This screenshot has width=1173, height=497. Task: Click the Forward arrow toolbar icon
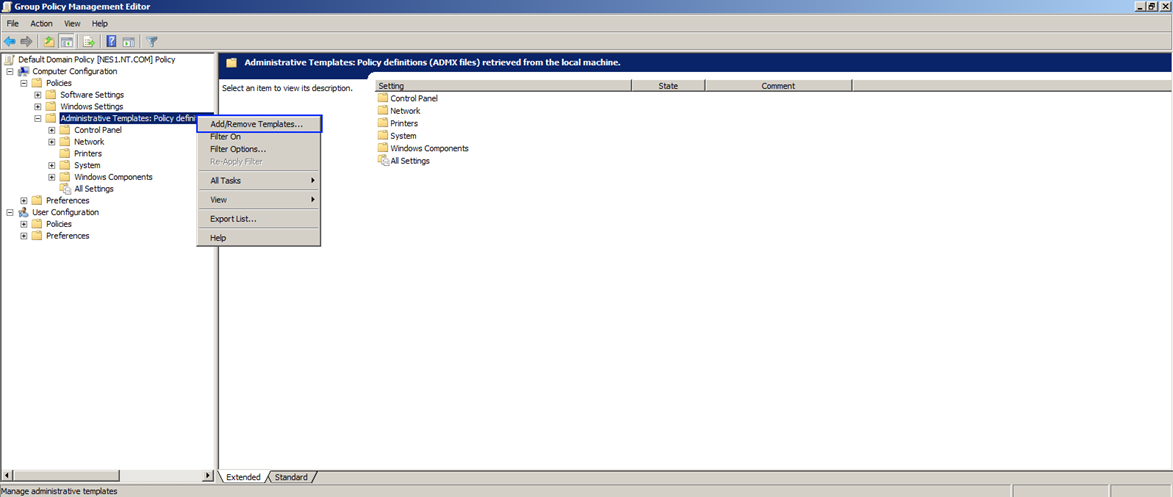click(x=26, y=42)
